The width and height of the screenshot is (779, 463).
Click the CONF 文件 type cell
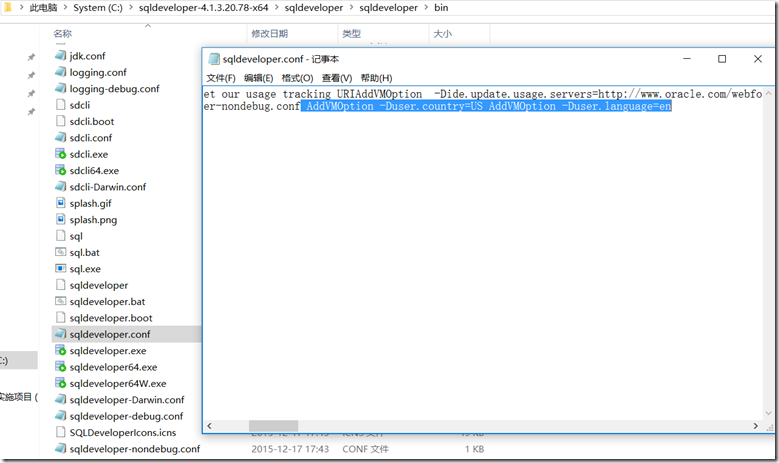(x=365, y=449)
